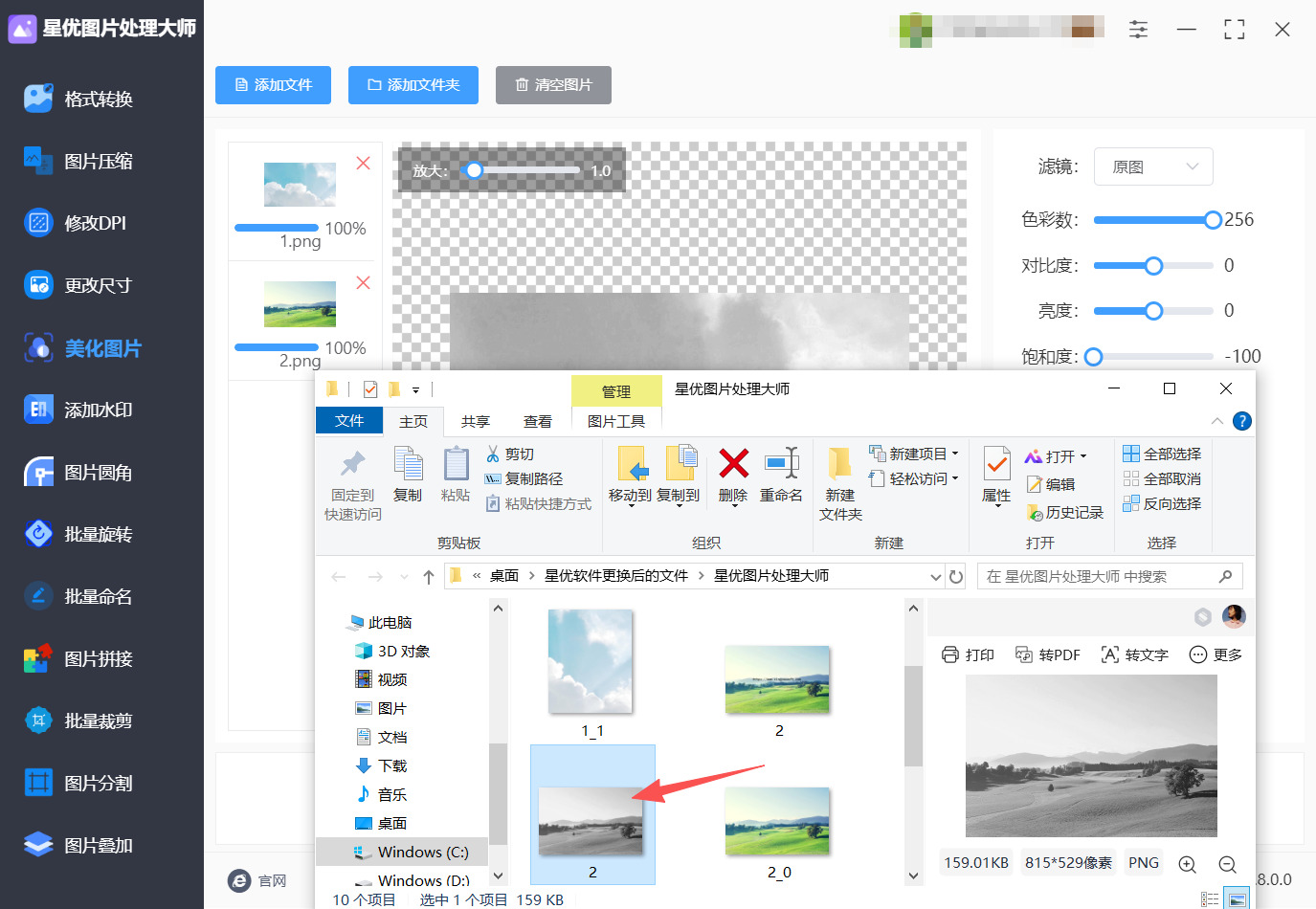This screenshot has width=1316, height=909.
Task: Open the 滤镜 filter dropdown
Action: [x=1153, y=166]
